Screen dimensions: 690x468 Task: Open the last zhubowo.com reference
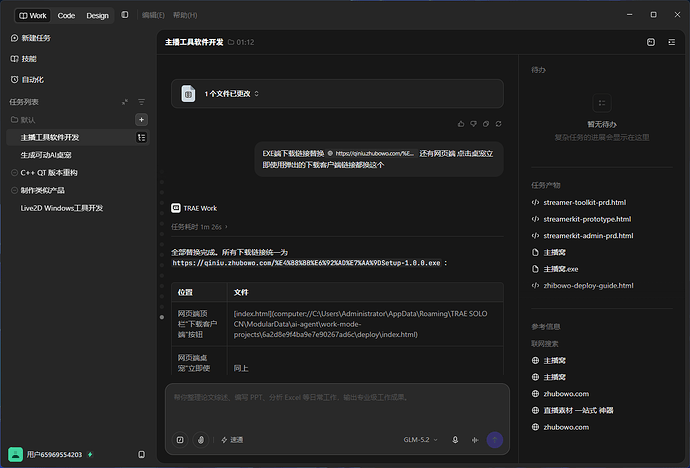click(560, 427)
